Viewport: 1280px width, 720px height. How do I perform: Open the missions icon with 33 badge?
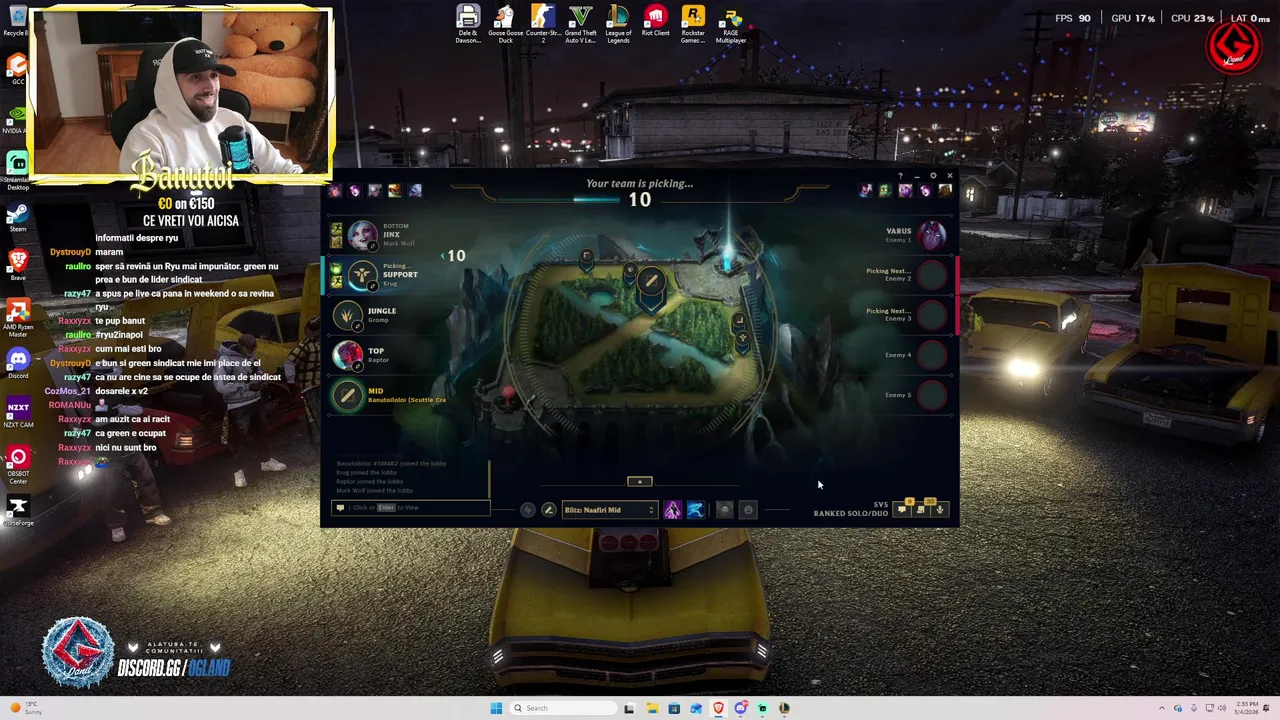921,508
